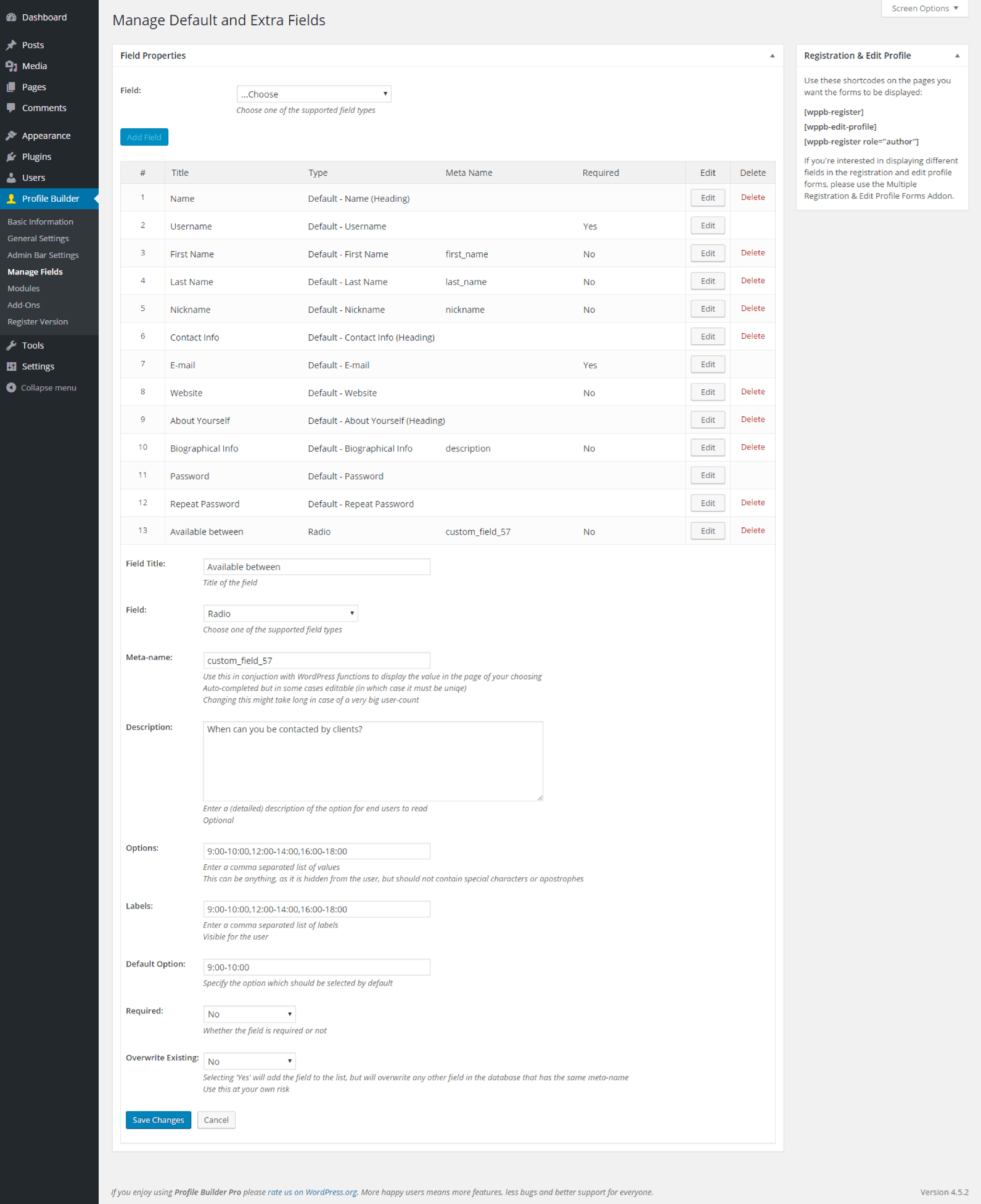
Task: Open Add-Ons submenu item
Action: pyautogui.click(x=23, y=305)
